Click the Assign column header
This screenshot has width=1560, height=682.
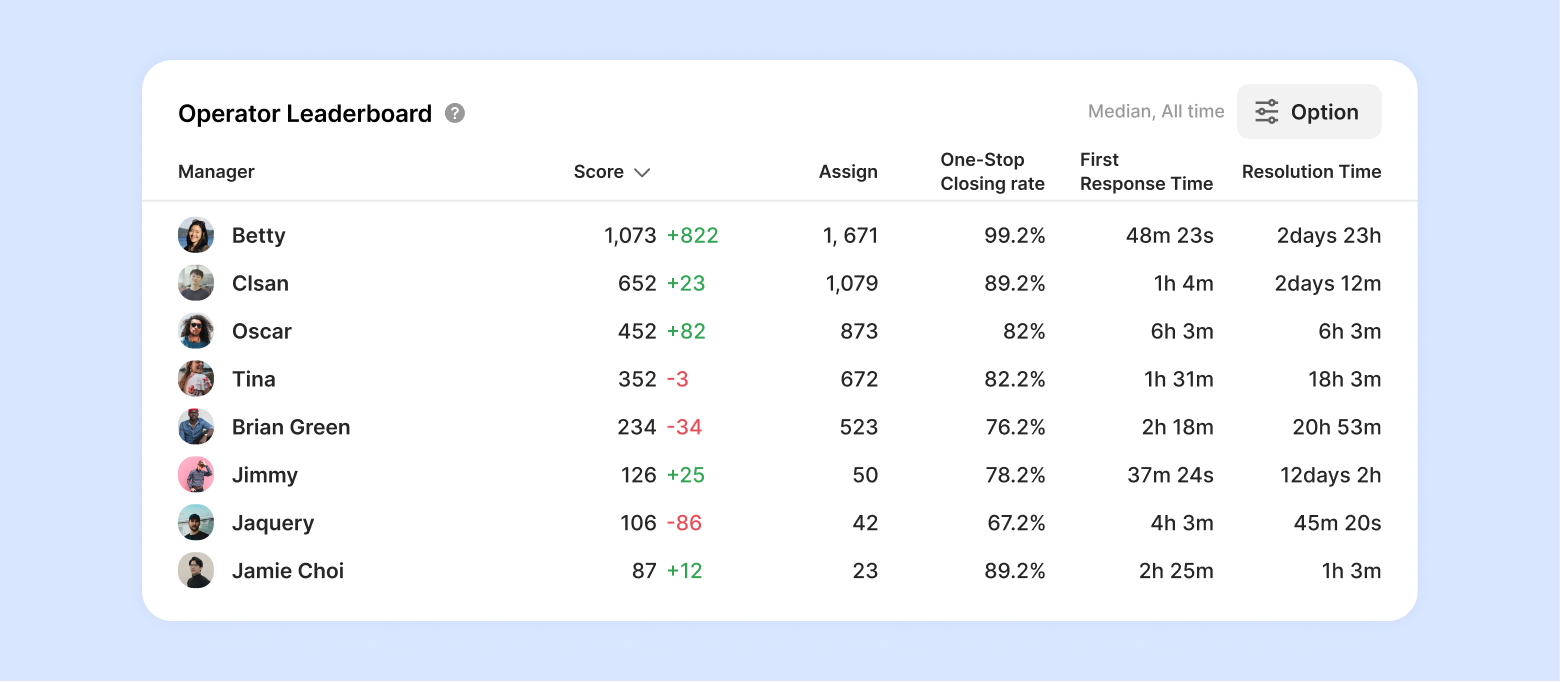coord(848,172)
